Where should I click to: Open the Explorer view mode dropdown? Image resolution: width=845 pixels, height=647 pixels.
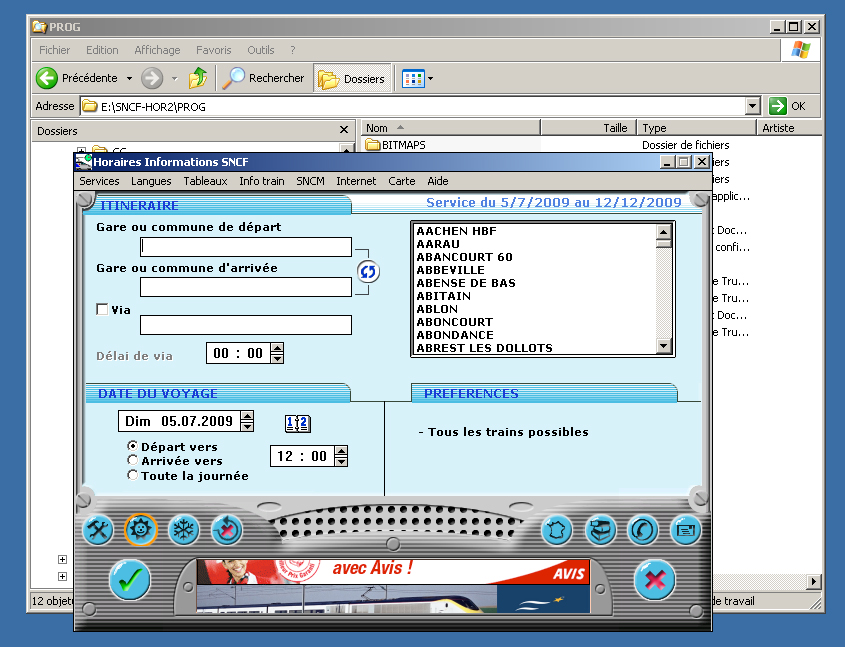click(430, 79)
